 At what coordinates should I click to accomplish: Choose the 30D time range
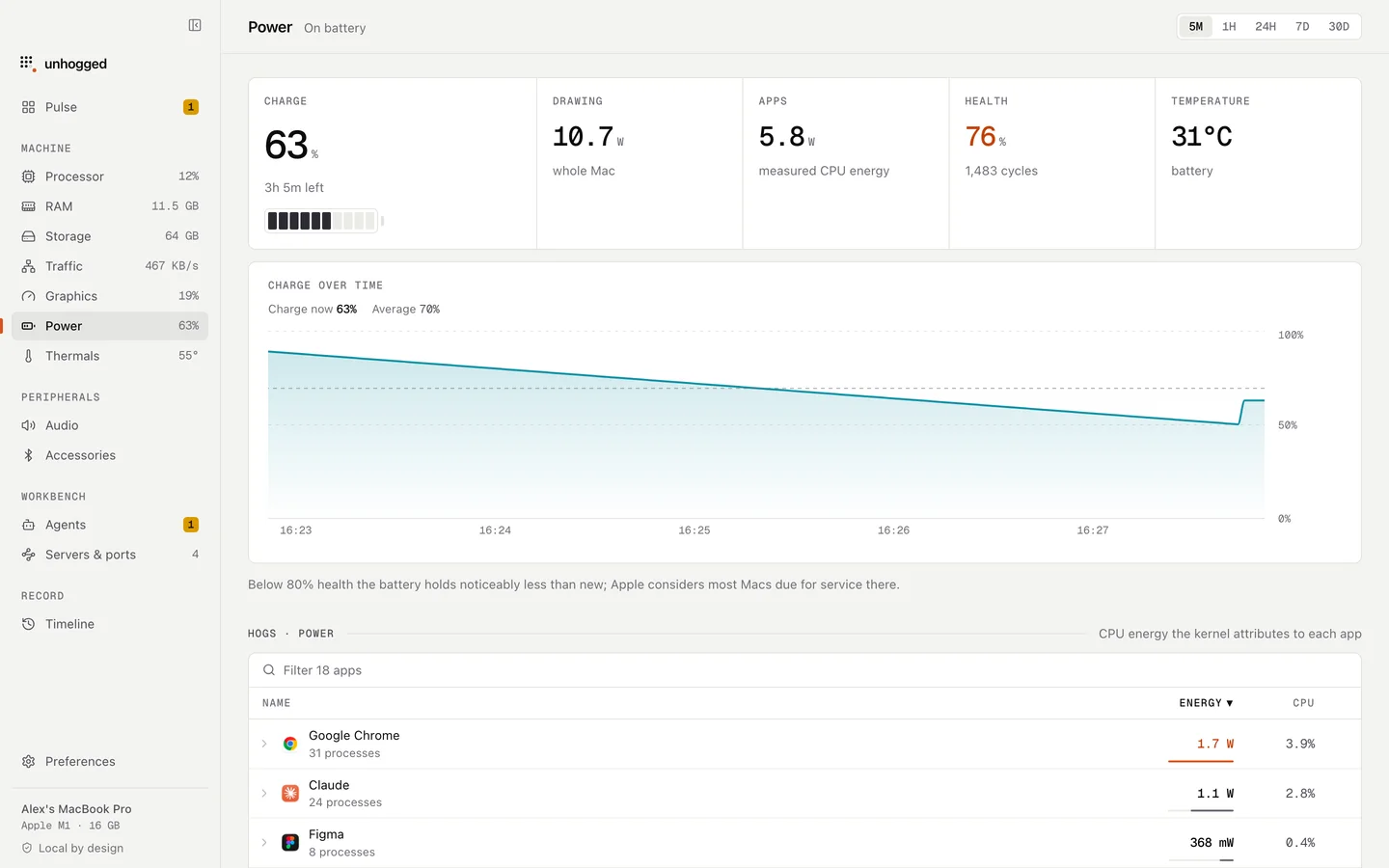[1339, 26]
